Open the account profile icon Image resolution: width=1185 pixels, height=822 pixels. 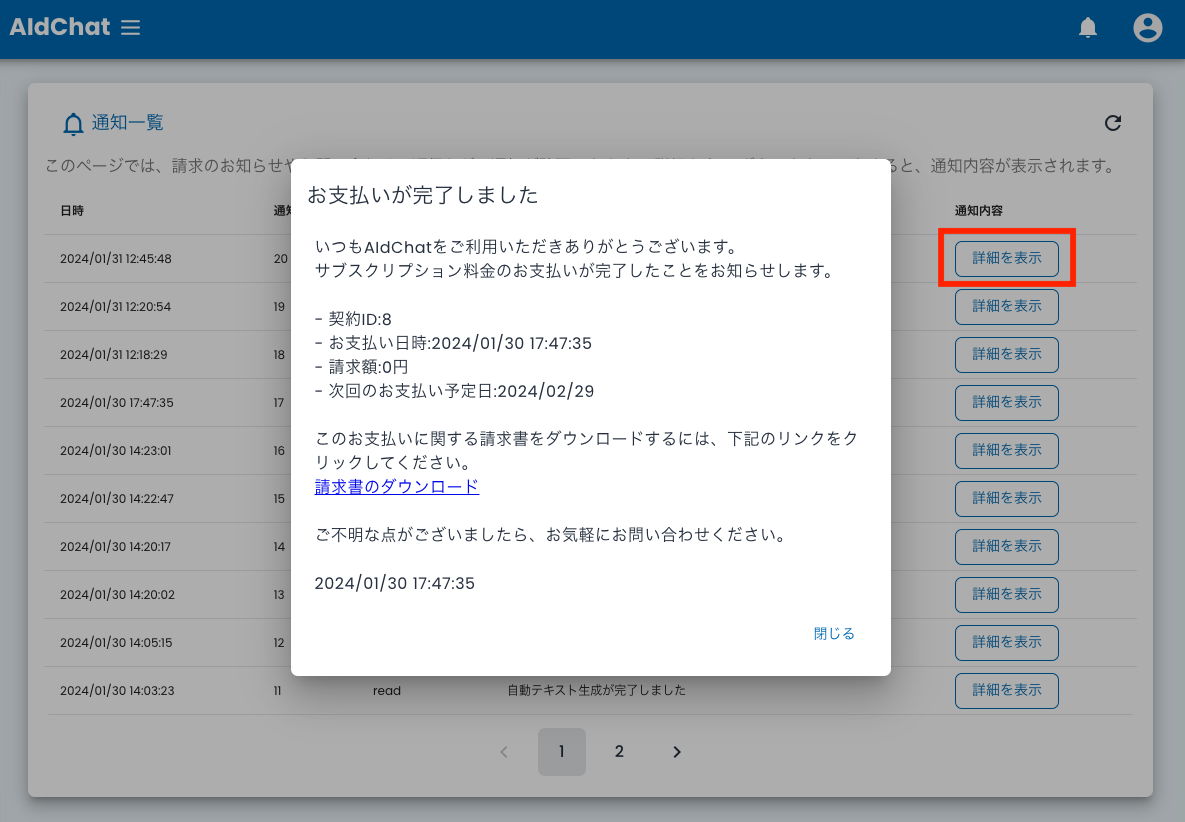click(x=1147, y=27)
